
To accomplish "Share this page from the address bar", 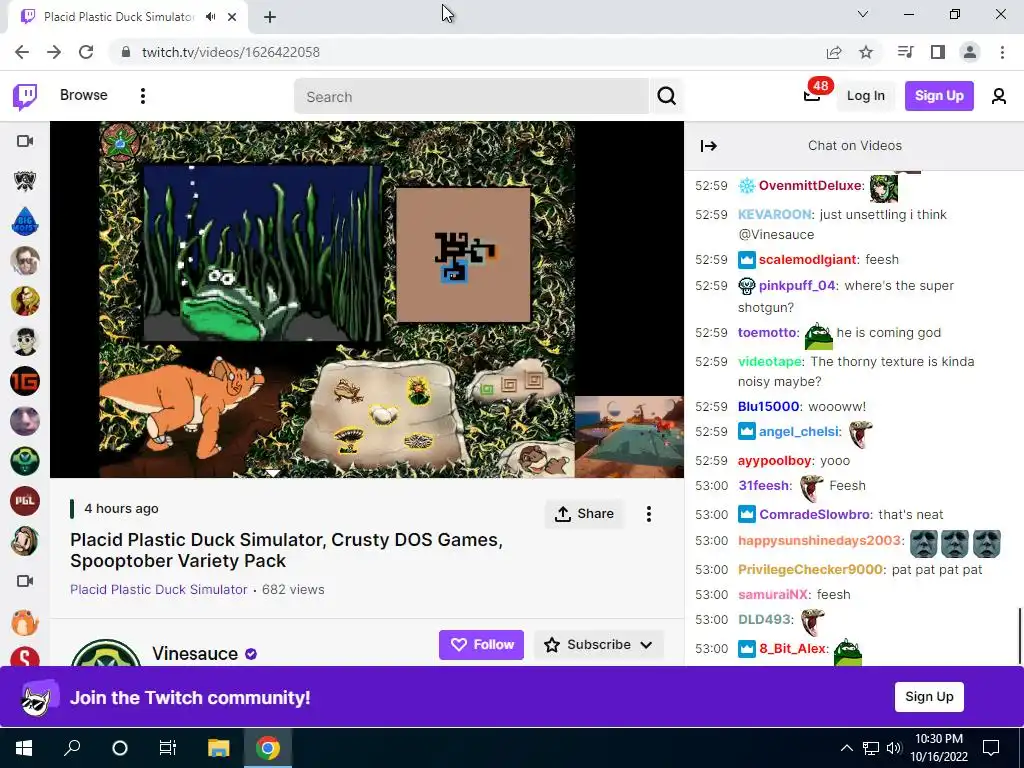I will (834, 52).
